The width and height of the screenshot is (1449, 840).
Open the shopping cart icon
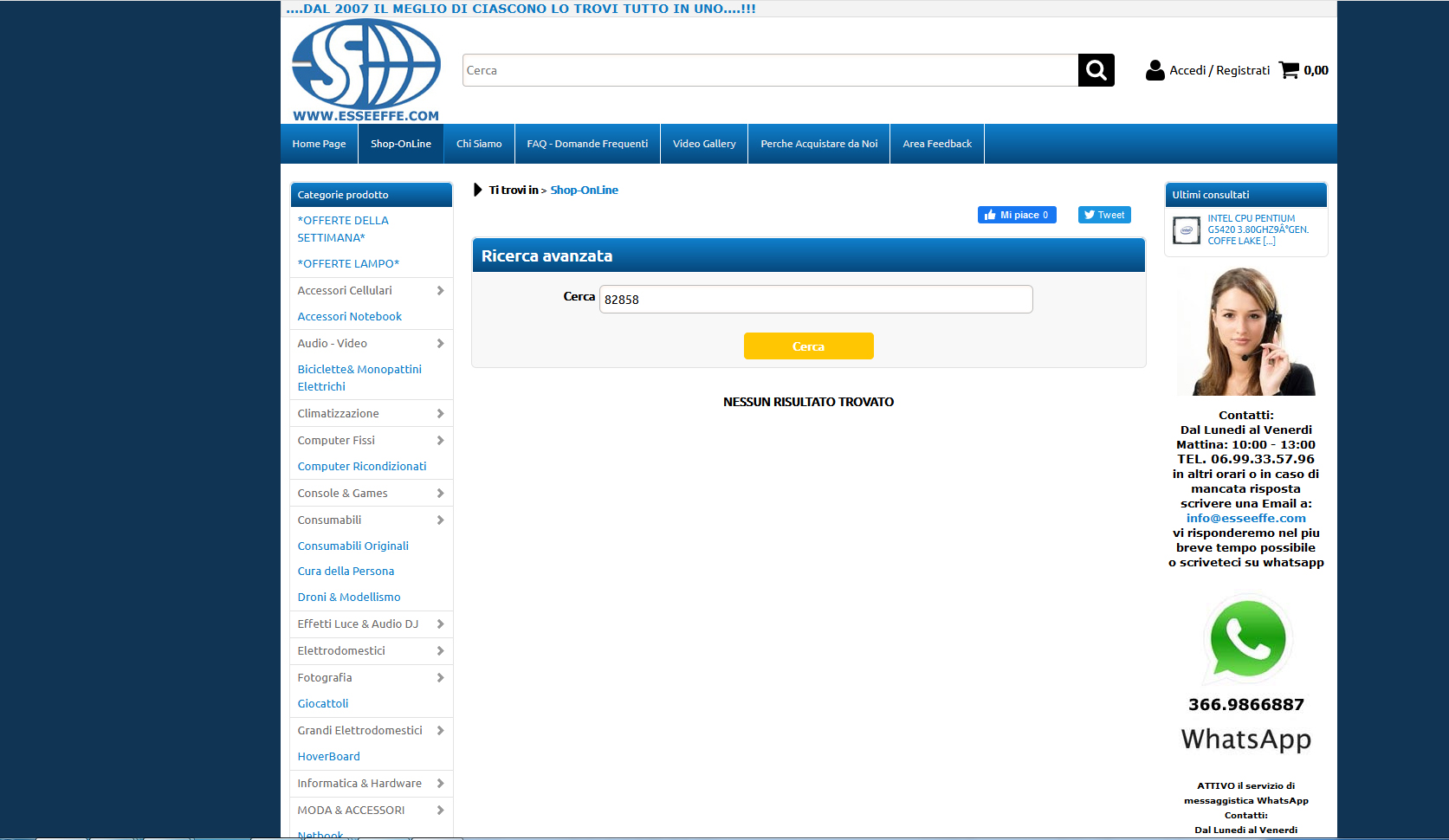pos(1289,70)
